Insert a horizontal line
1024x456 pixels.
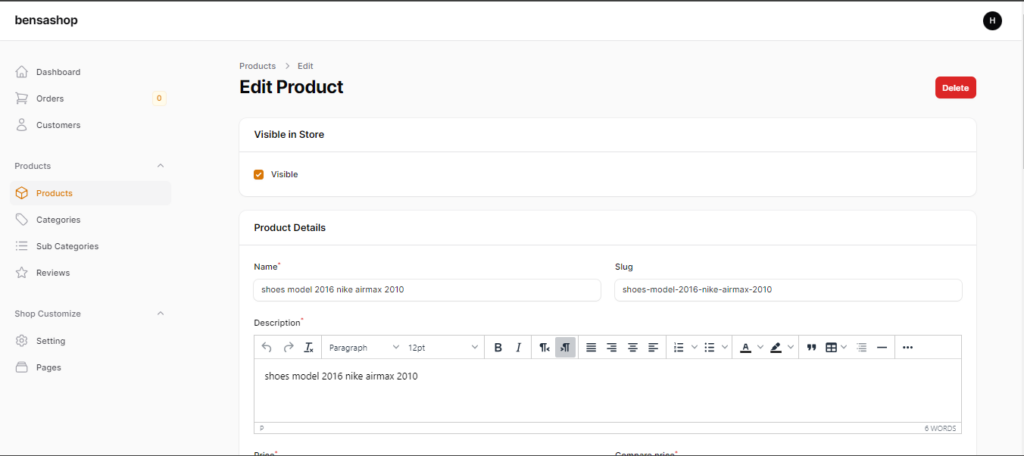882,348
